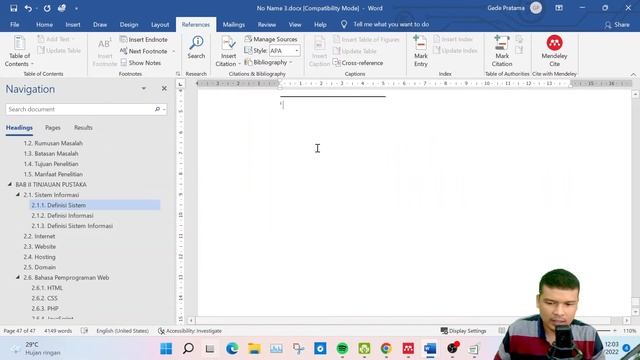Switch to the View tab
Viewport: 640px width, 360px height.
[295, 24]
